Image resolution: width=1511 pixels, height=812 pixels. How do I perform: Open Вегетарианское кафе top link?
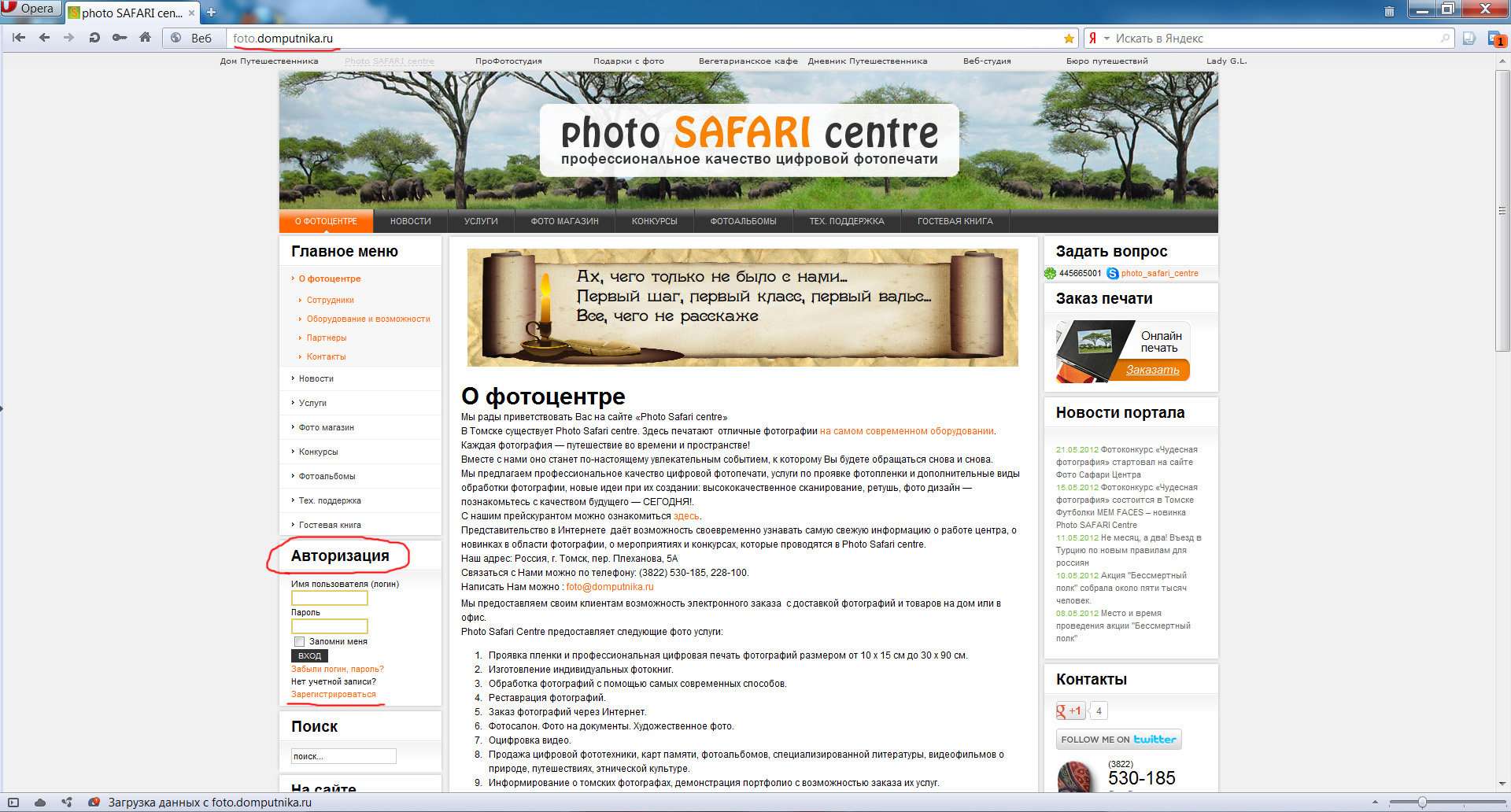click(x=748, y=61)
